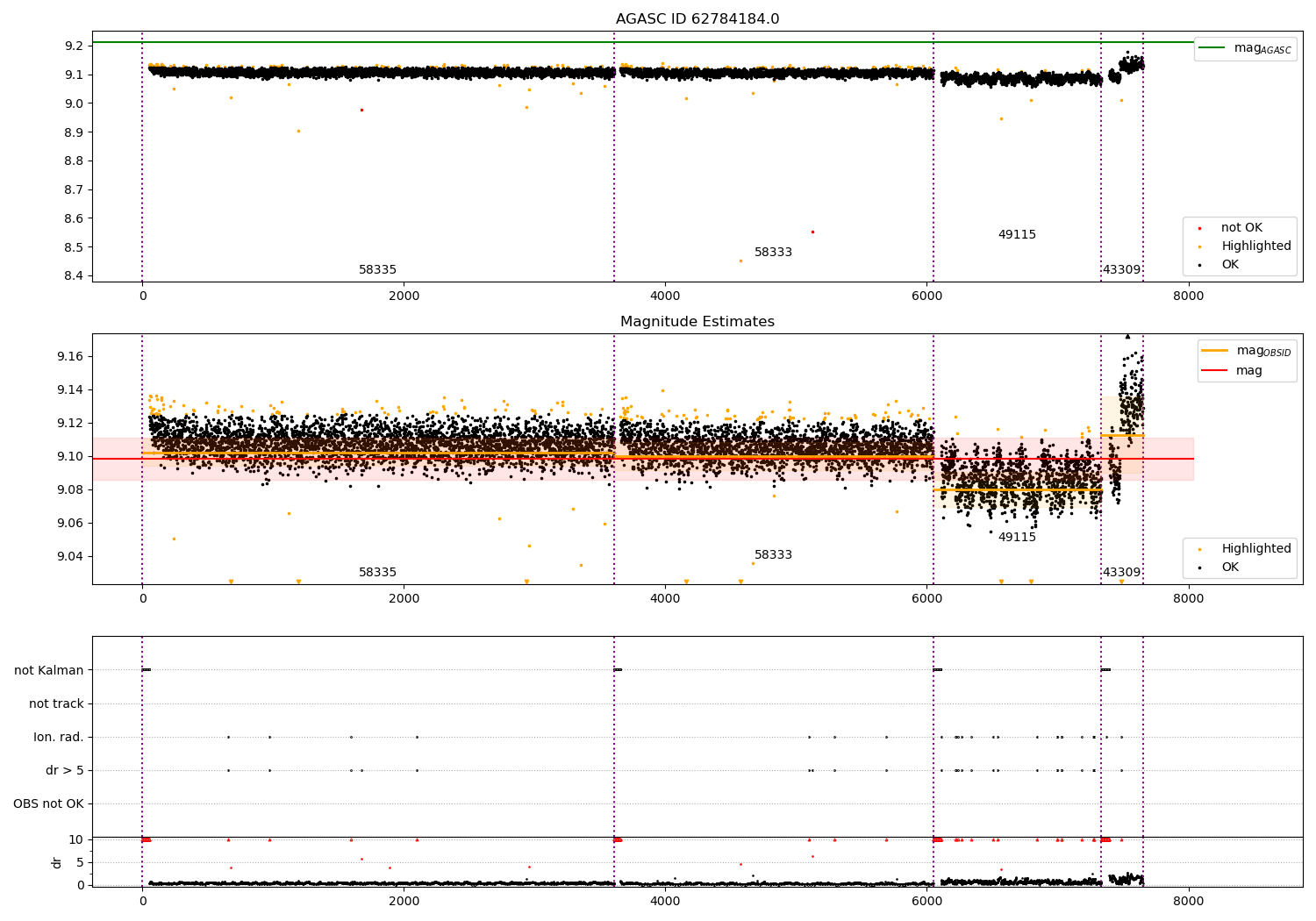This screenshot has width=1316, height=921.
Task: Click the 'Magnitude Estimates' panel title
Action: 697,321
